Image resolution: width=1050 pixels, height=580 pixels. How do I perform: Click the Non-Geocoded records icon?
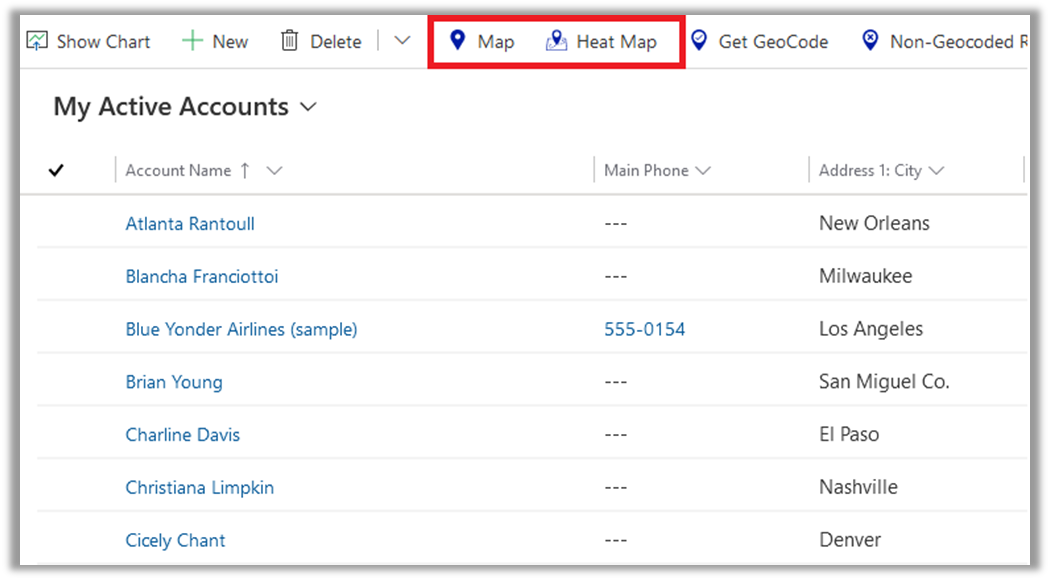click(x=870, y=41)
